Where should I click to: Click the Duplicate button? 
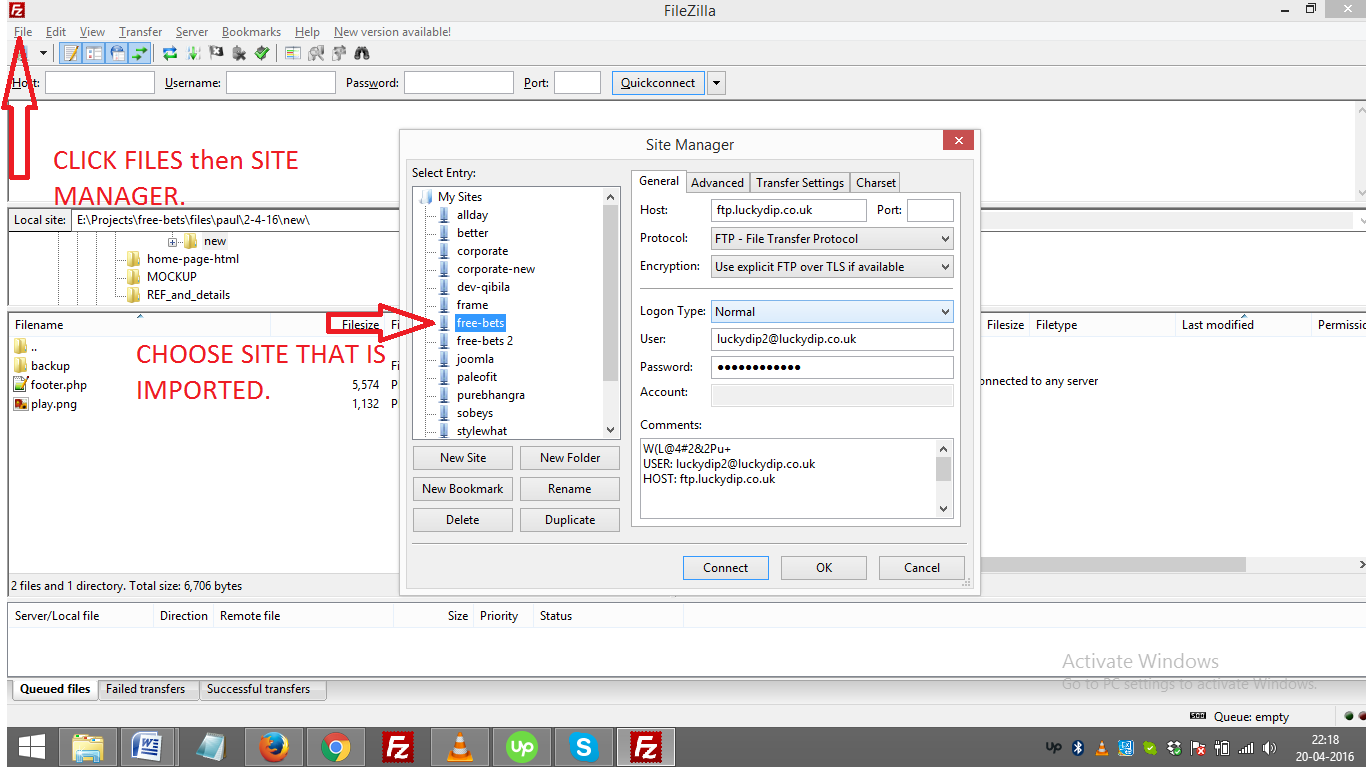point(570,520)
